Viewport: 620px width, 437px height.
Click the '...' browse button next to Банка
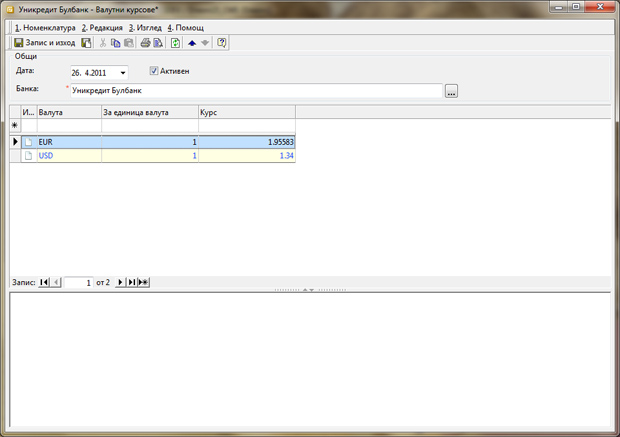click(451, 91)
